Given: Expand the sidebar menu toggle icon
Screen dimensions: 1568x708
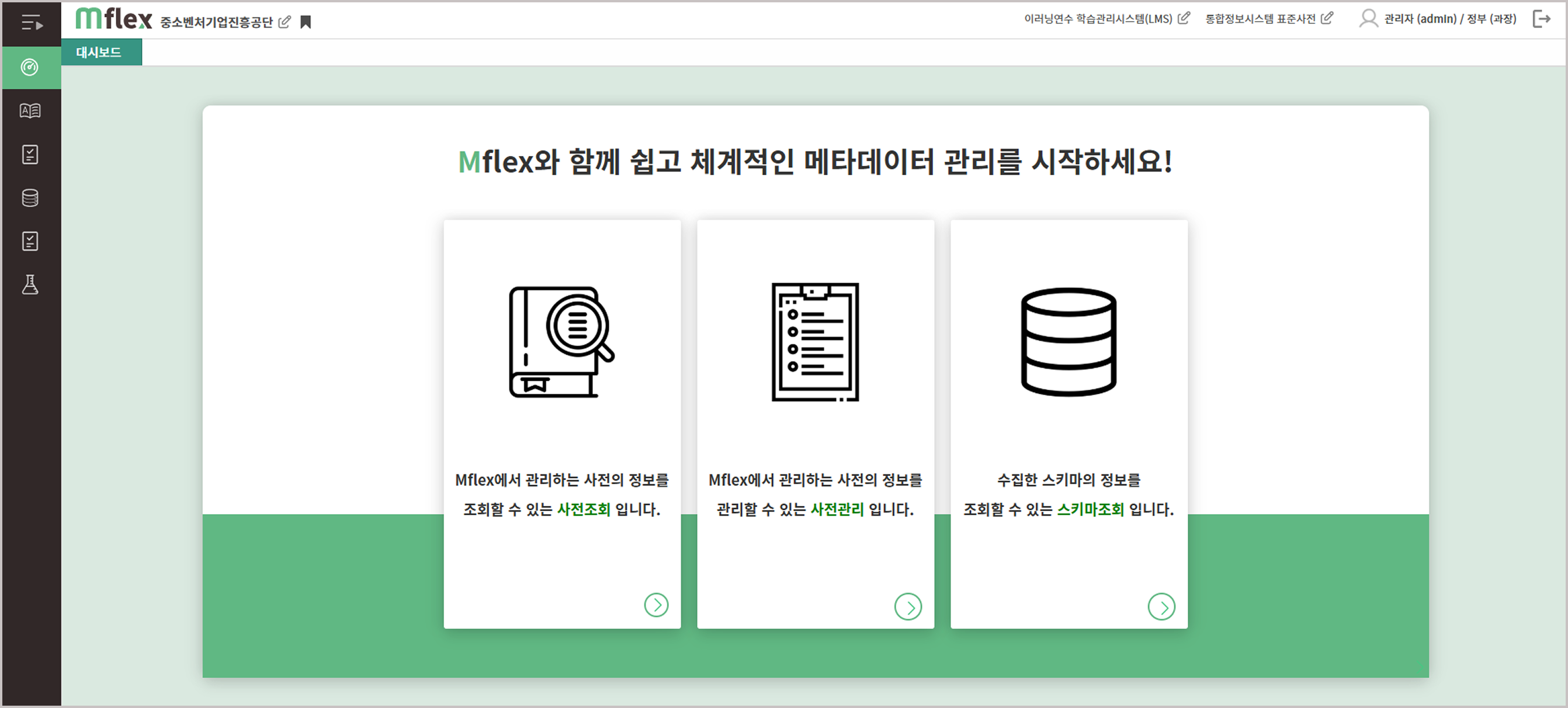Looking at the screenshot, I should (32, 23).
